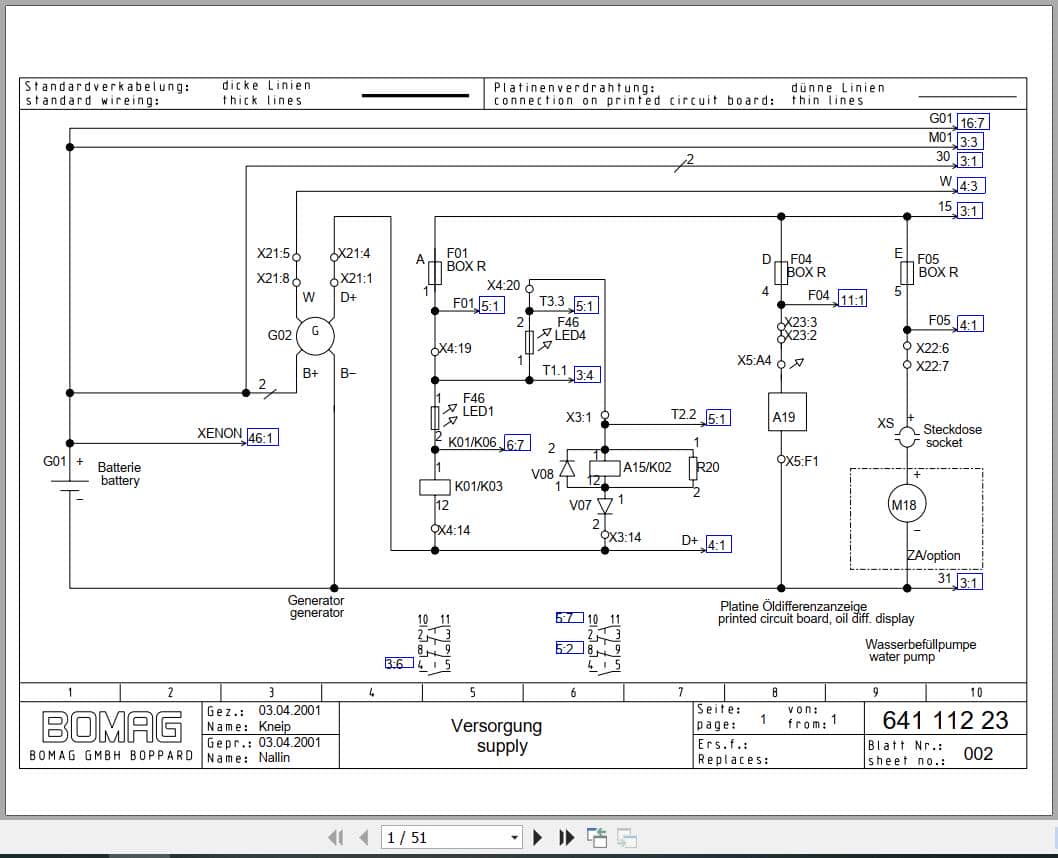Open the 3:1 reference beside line 15
The height and width of the screenshot is (858, 1058).
[970, 210]
